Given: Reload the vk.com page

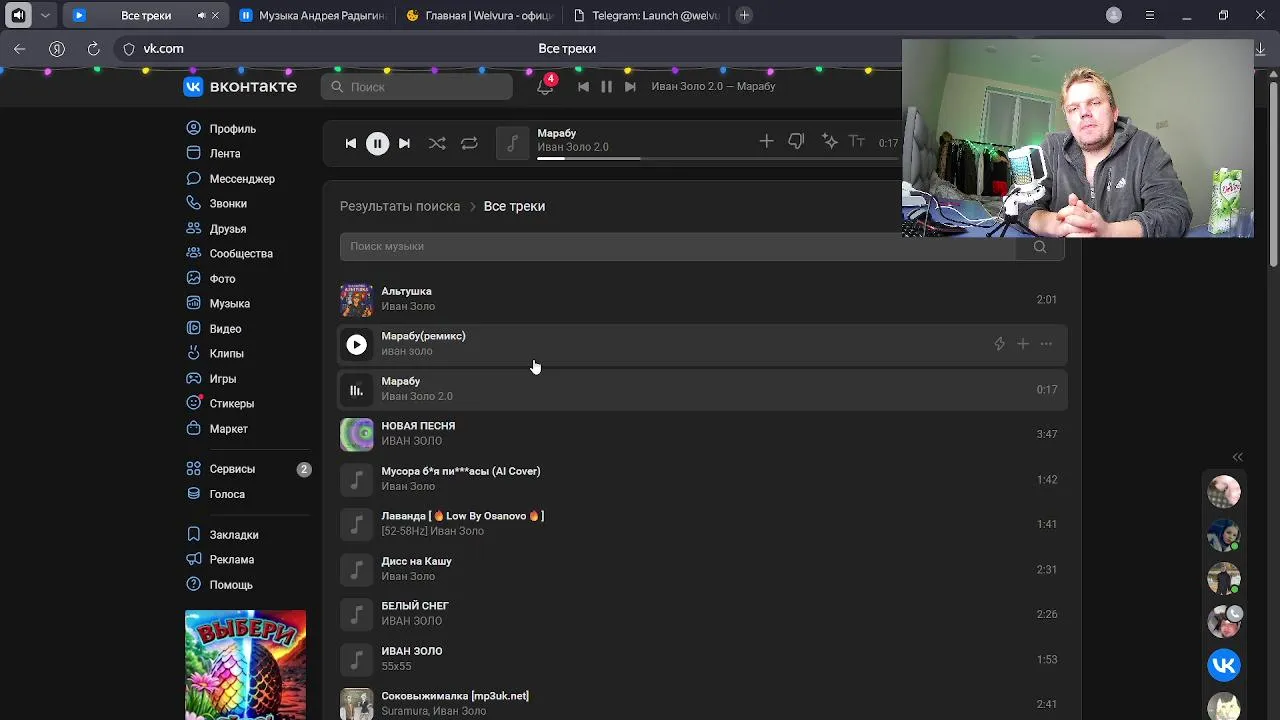Looking at the screenshot, I should 93,48.
